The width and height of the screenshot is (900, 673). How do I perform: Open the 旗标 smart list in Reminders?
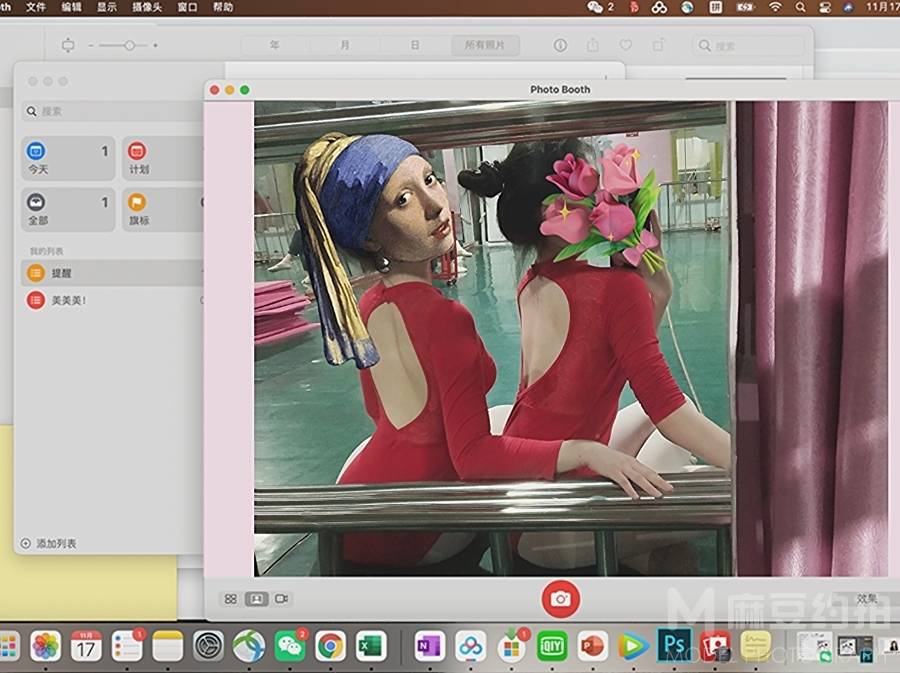tap(162, 209)
